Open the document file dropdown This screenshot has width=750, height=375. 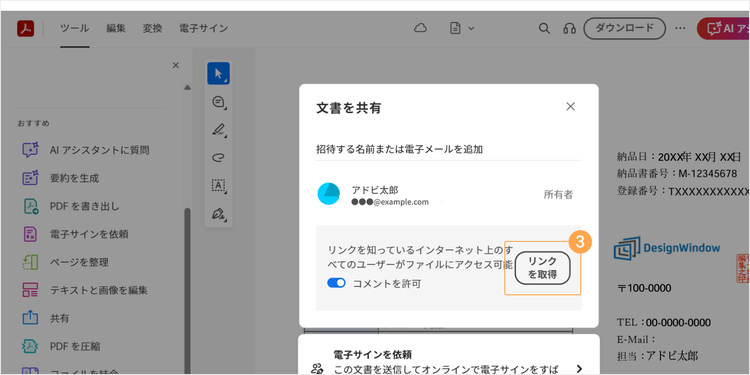[462, 28]
